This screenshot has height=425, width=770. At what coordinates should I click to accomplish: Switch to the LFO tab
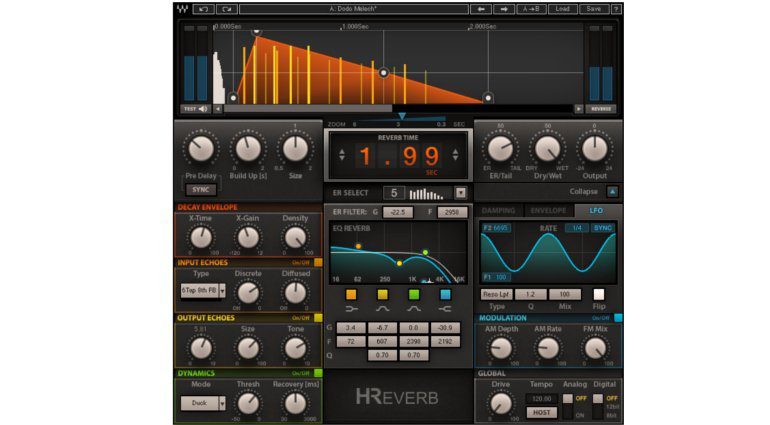596,210
